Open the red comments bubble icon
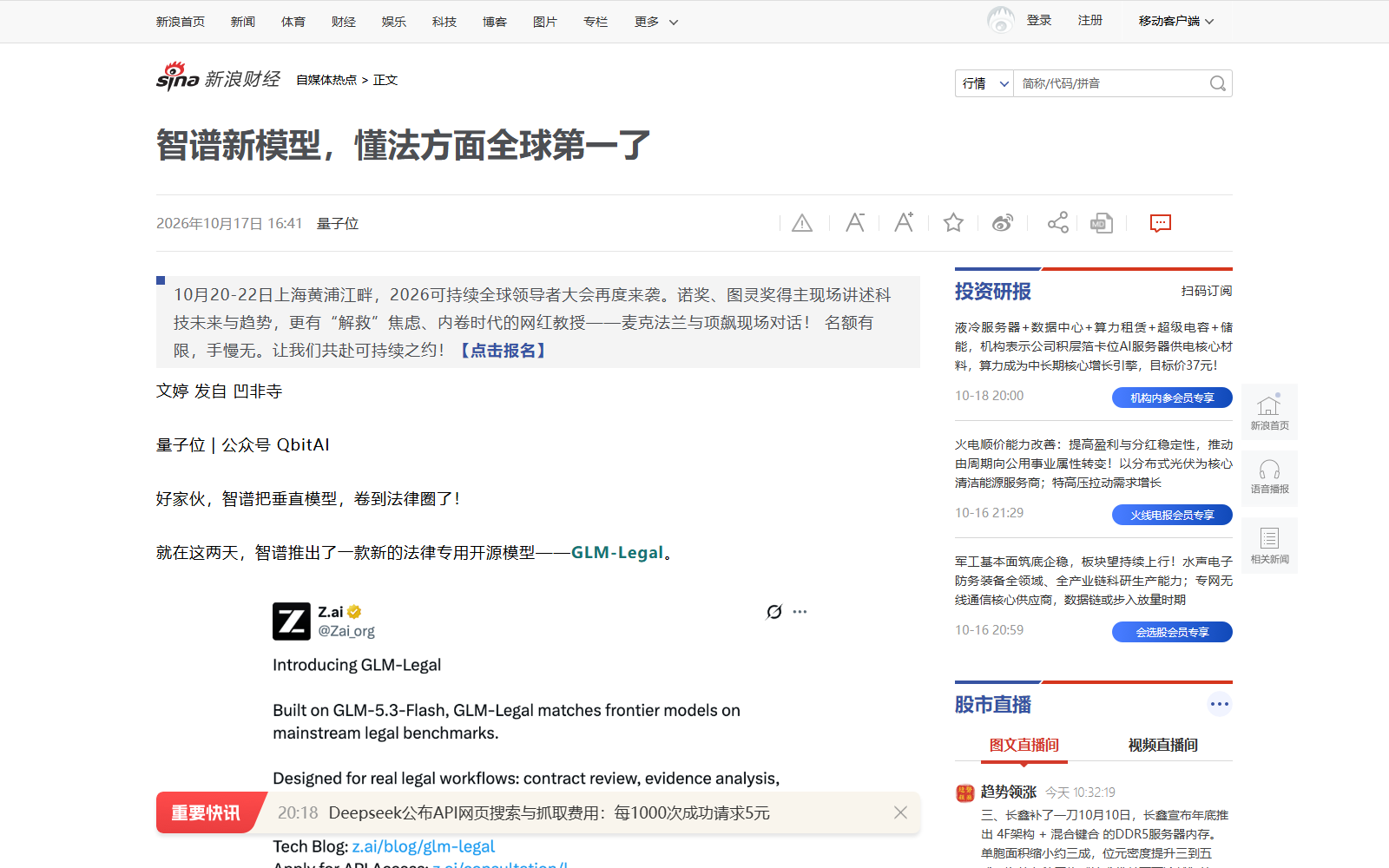The width and height of the screenshot is (1389, 868). click(x=1161, y=223)
